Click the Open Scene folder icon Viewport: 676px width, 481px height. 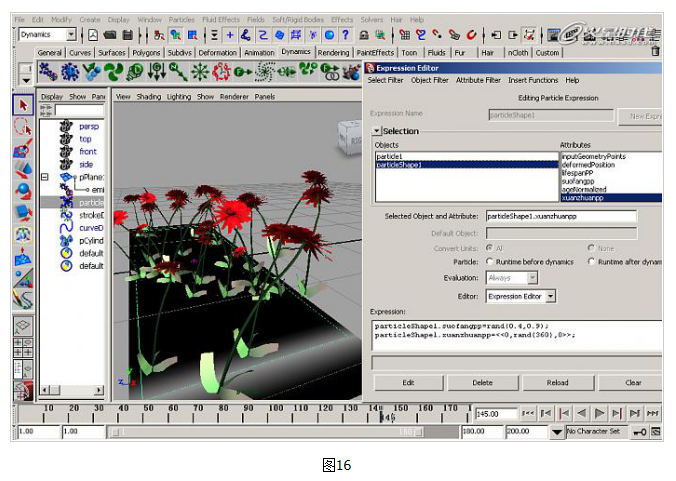pos(110,35)
